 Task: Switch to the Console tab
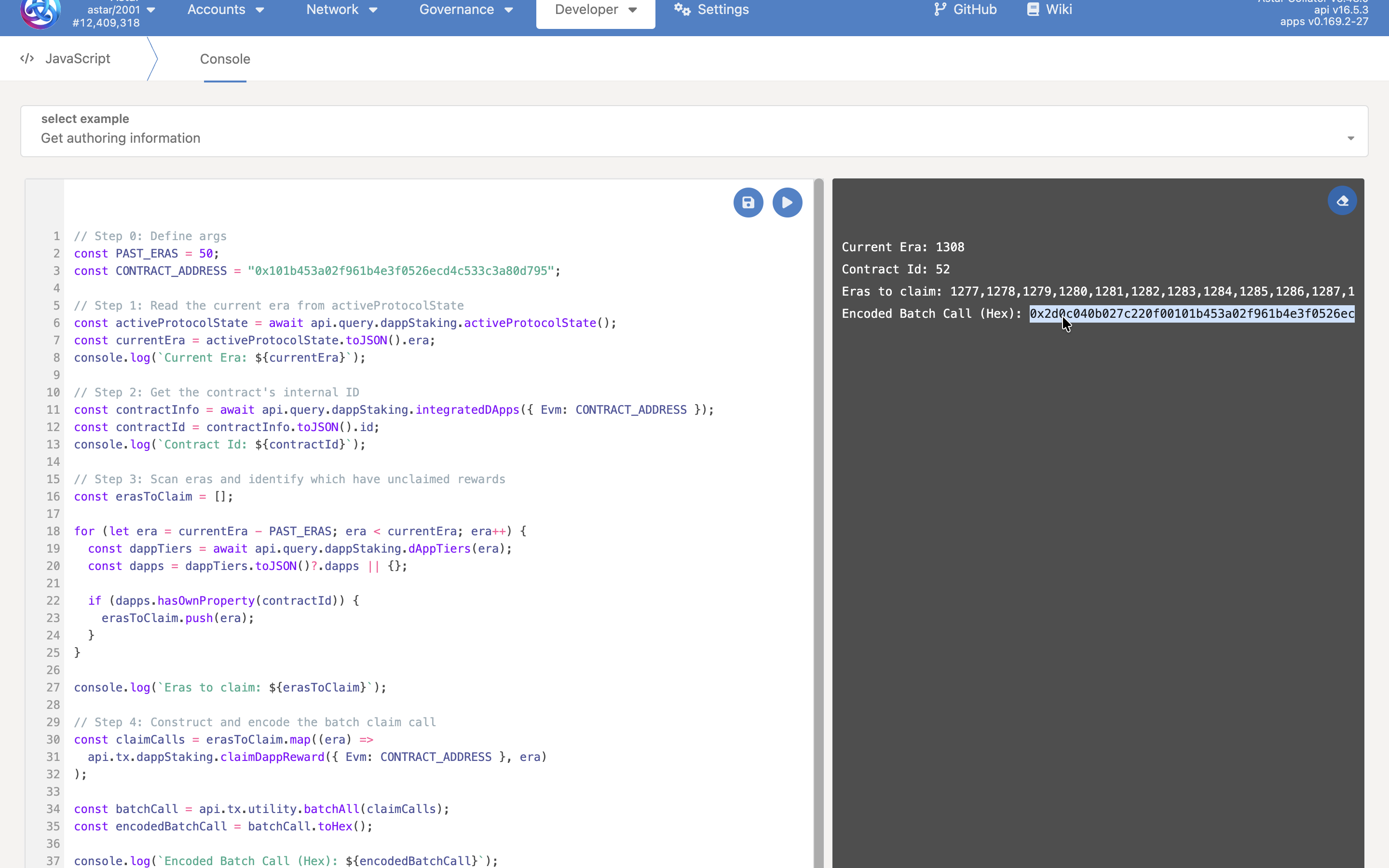coord(224,59)
